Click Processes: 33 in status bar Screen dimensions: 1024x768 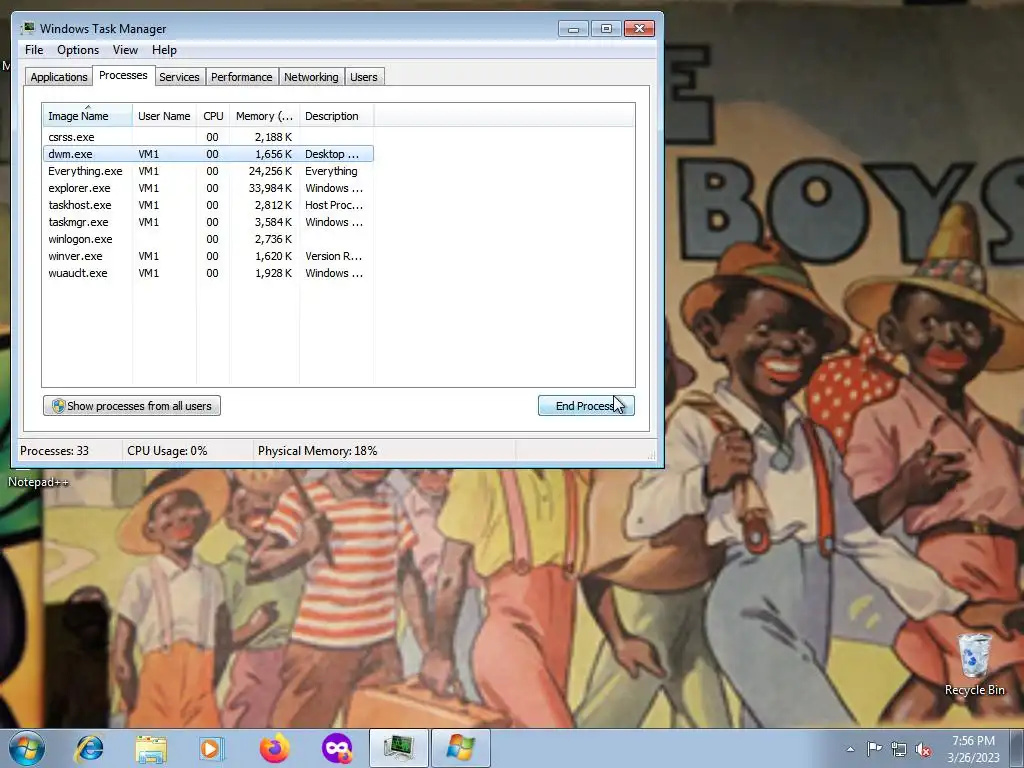(54, 451)
